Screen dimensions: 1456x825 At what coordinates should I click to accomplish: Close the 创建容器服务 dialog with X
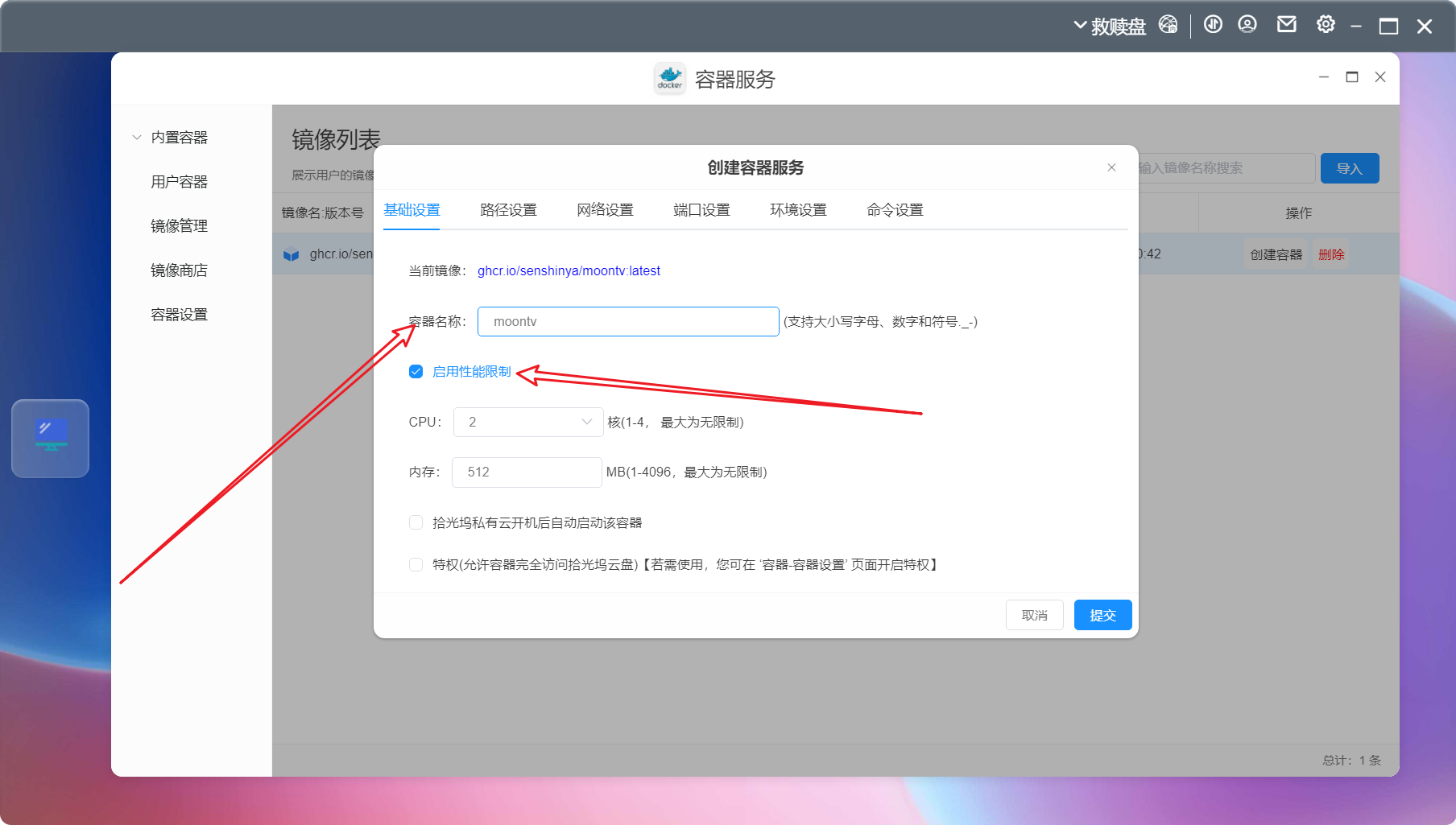1111,167
